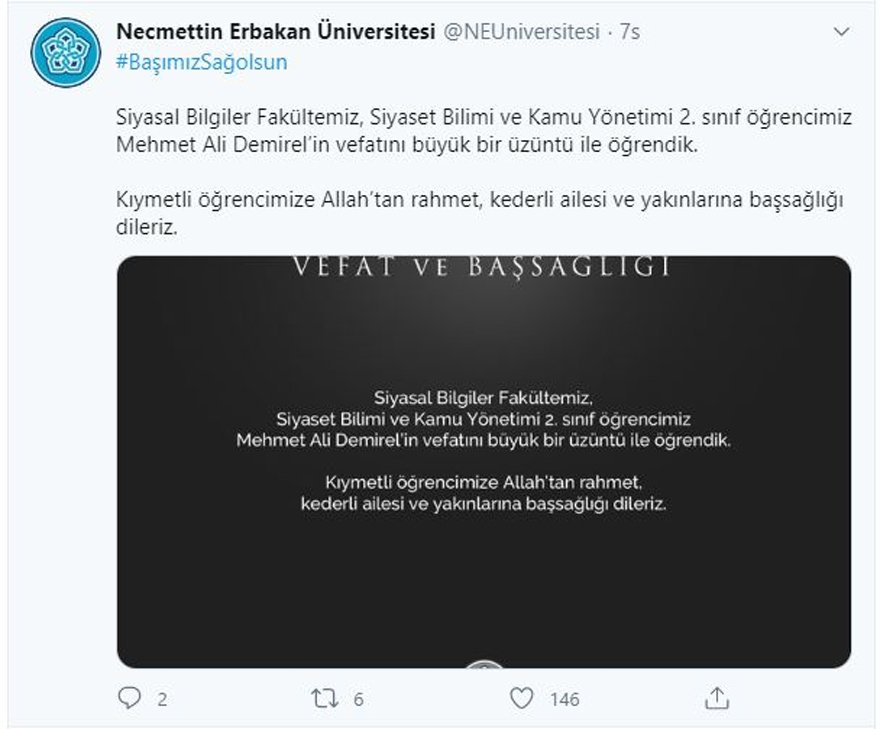Image resolution: width=880 pixels, height=729 pixels.
Task: Click the VEFAT VE BAŞSAĞLIĞI image heading
Action: (x=482, y=267)
